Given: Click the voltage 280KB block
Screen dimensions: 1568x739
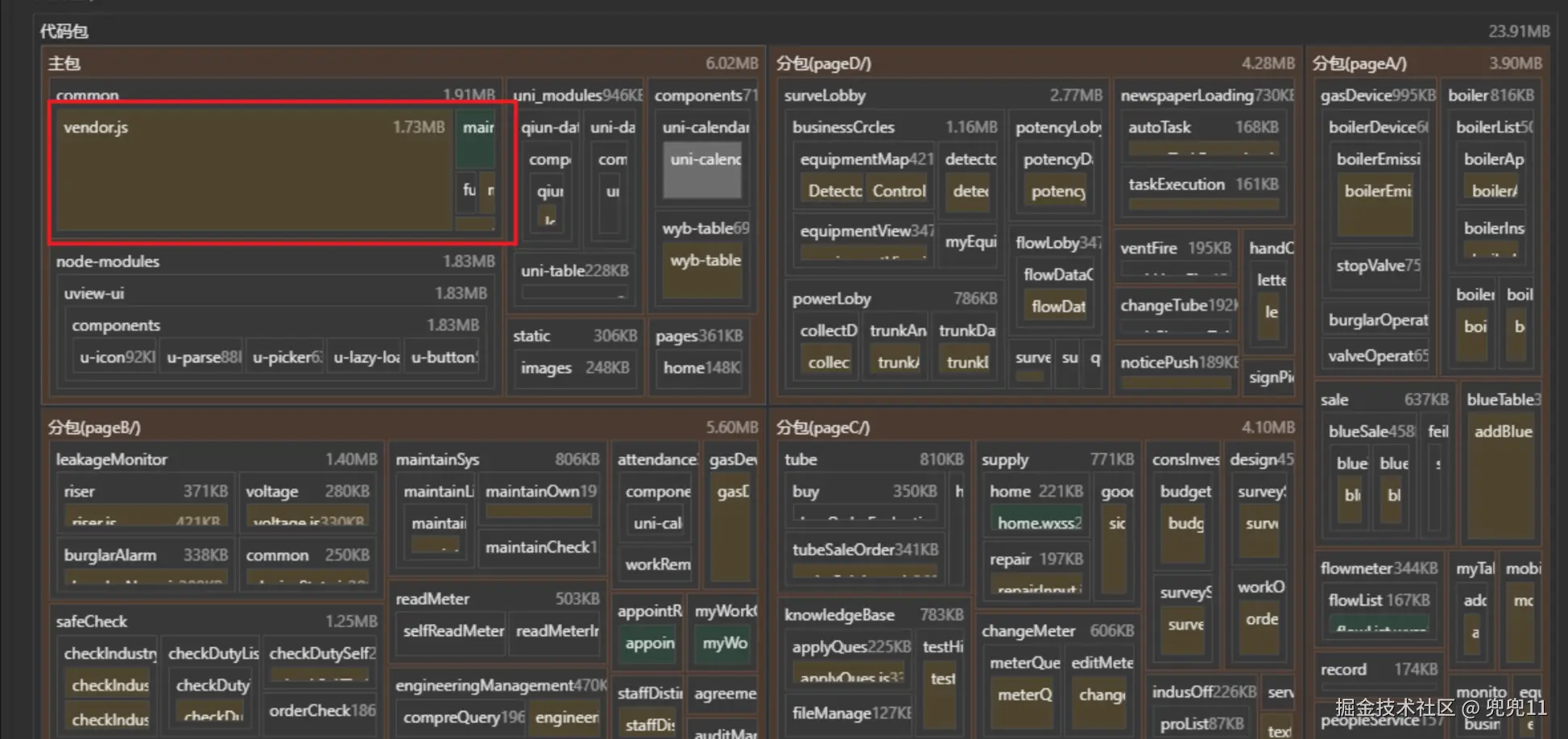Looking at the screenshot, I should coord(307,491).
